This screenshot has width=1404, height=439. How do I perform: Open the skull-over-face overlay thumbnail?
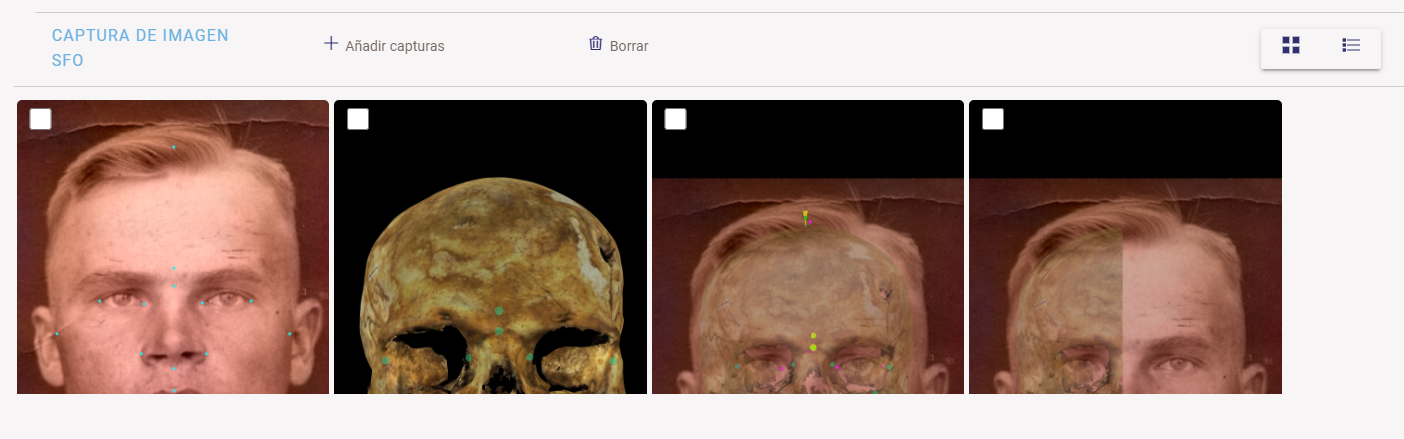808,280
